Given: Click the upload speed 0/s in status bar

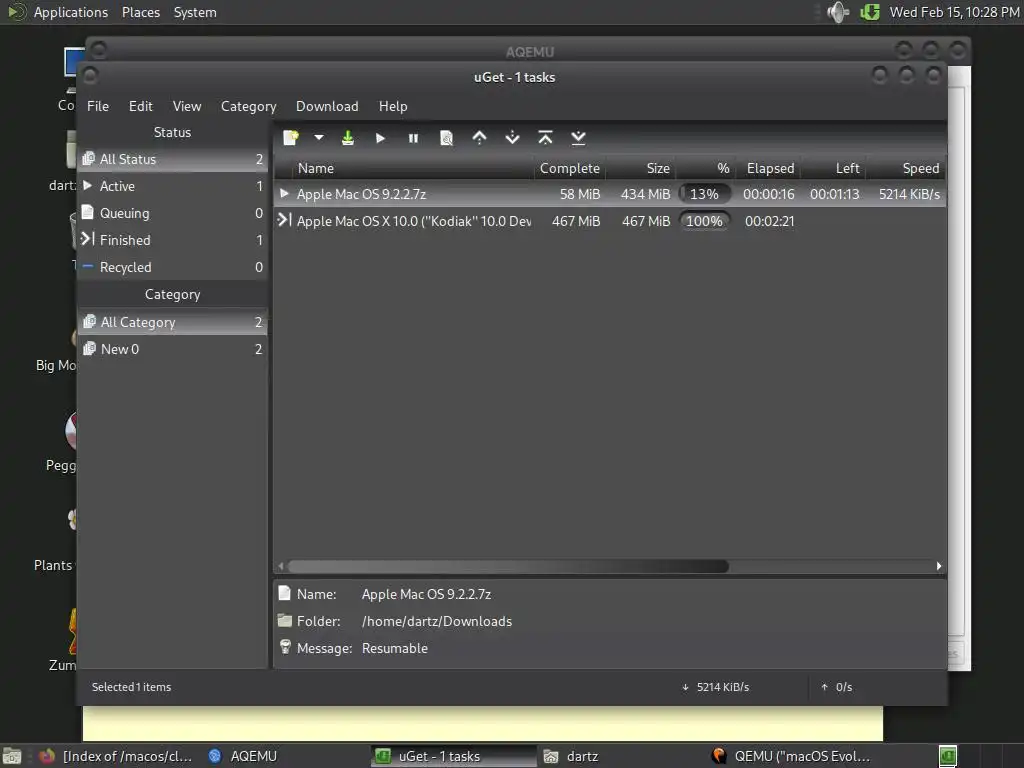Looking at the screenshot, I should pos(844,687).
